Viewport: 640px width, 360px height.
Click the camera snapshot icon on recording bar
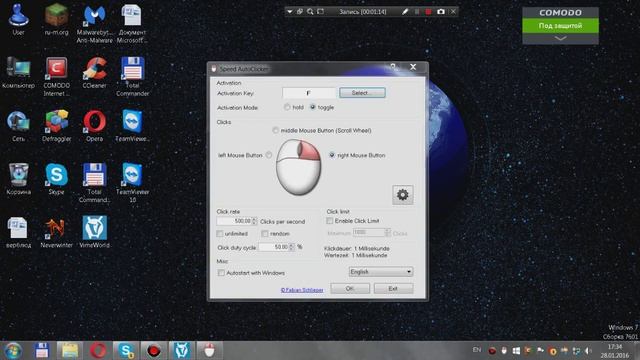440,11
